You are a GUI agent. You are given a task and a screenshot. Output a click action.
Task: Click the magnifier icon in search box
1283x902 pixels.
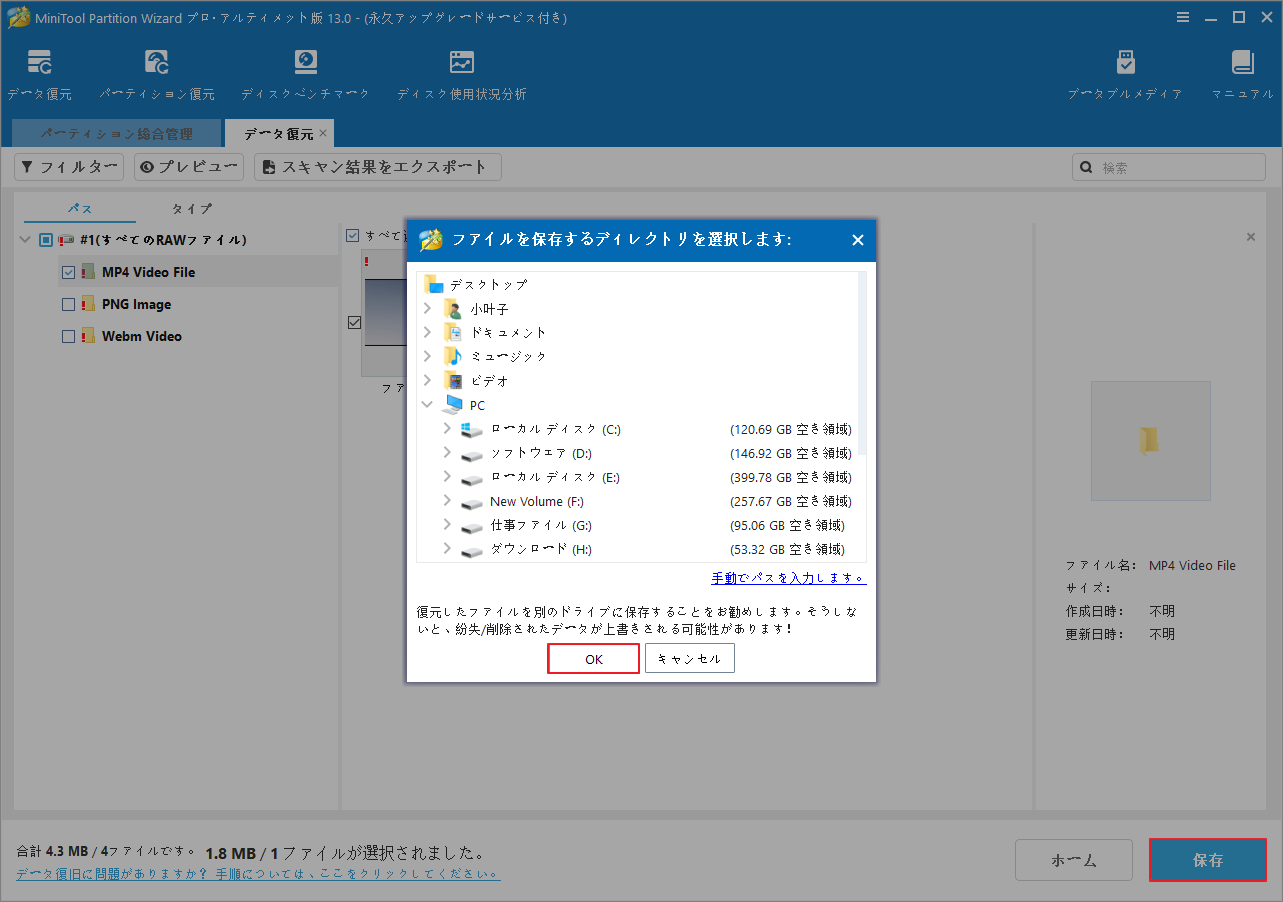1086,166
